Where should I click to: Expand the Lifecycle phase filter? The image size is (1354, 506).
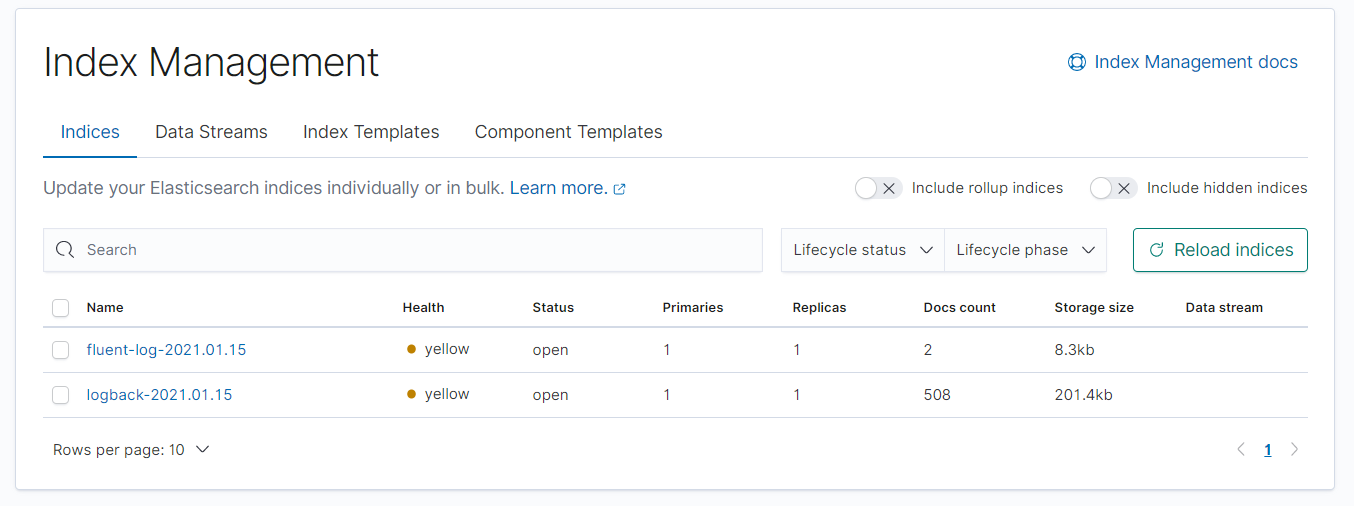tap(1025, 250)
